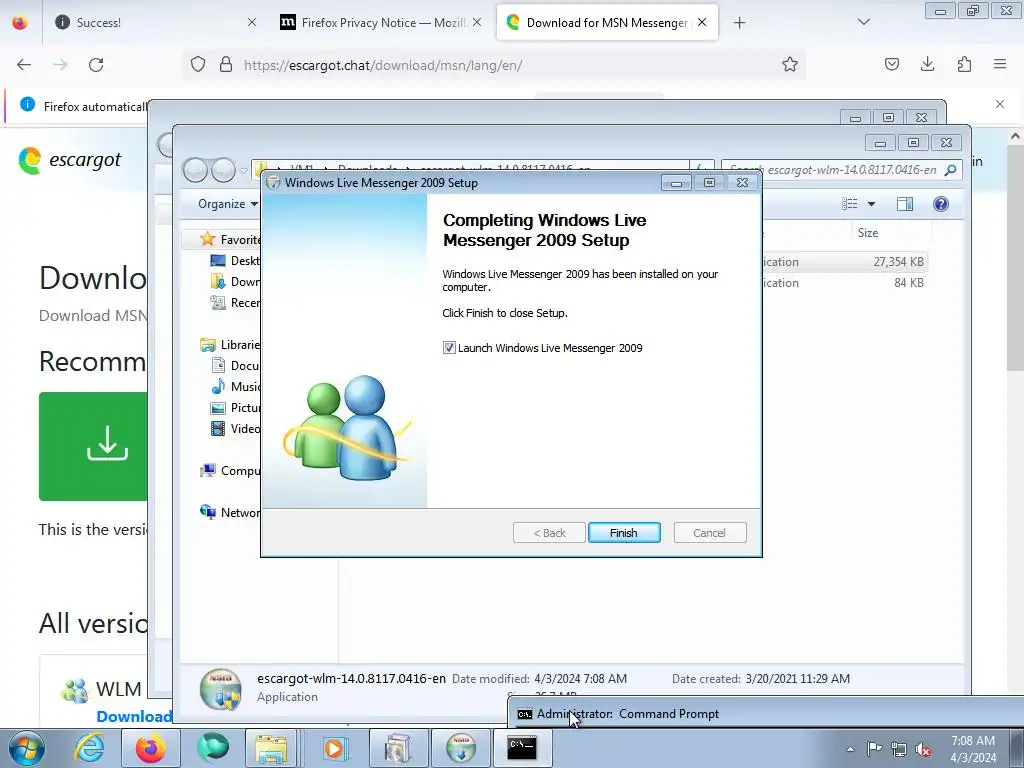The width and height of the screenshot is (1024, 768).
Task: Select Libraries in navigation pane
Action: [x=230, y=345]
